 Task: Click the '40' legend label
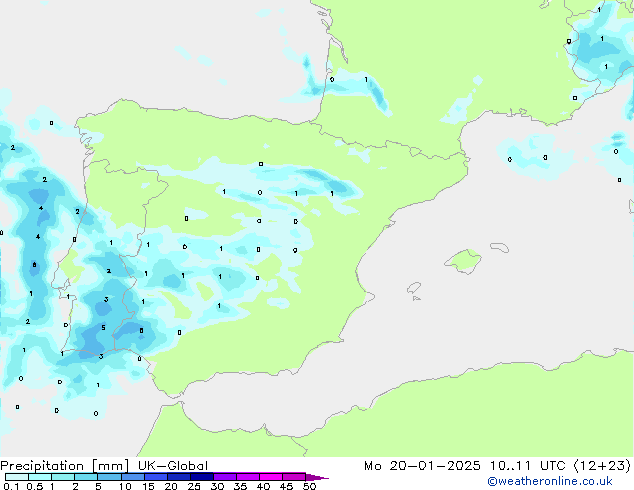tap(263, 486)
